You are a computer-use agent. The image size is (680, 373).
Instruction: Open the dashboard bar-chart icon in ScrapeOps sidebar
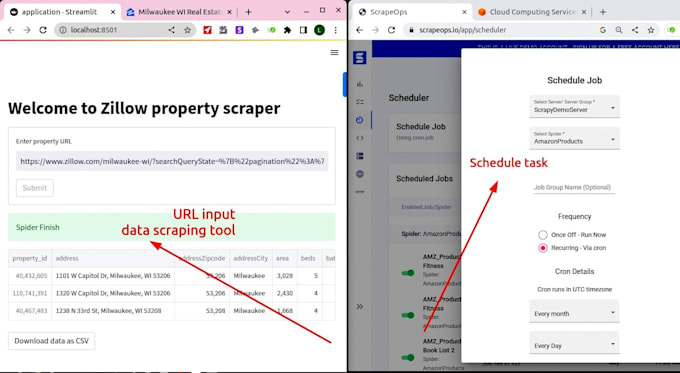tap(360, 84)
